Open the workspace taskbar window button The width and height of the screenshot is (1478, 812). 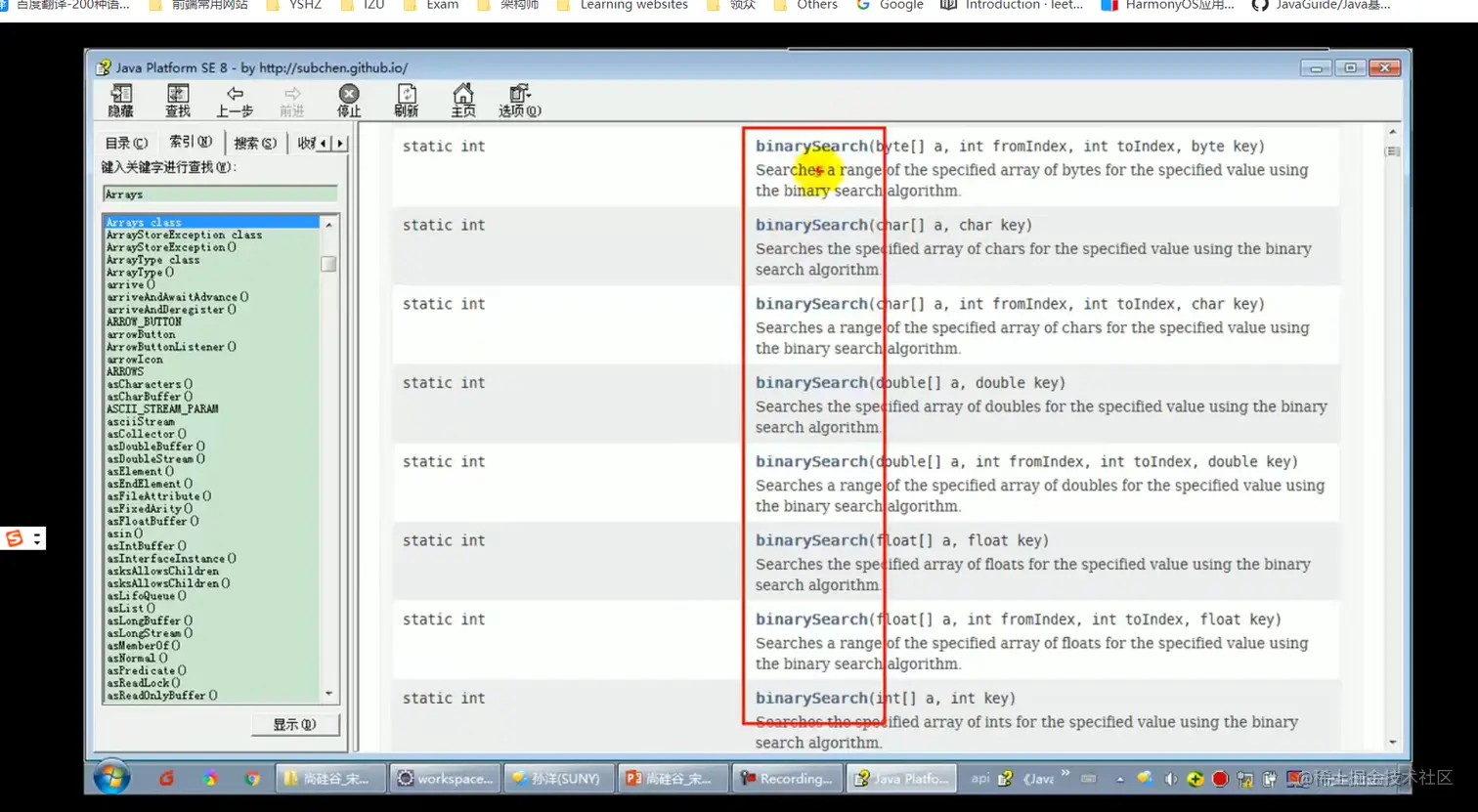pyautogui.click(x=445, y=779)
